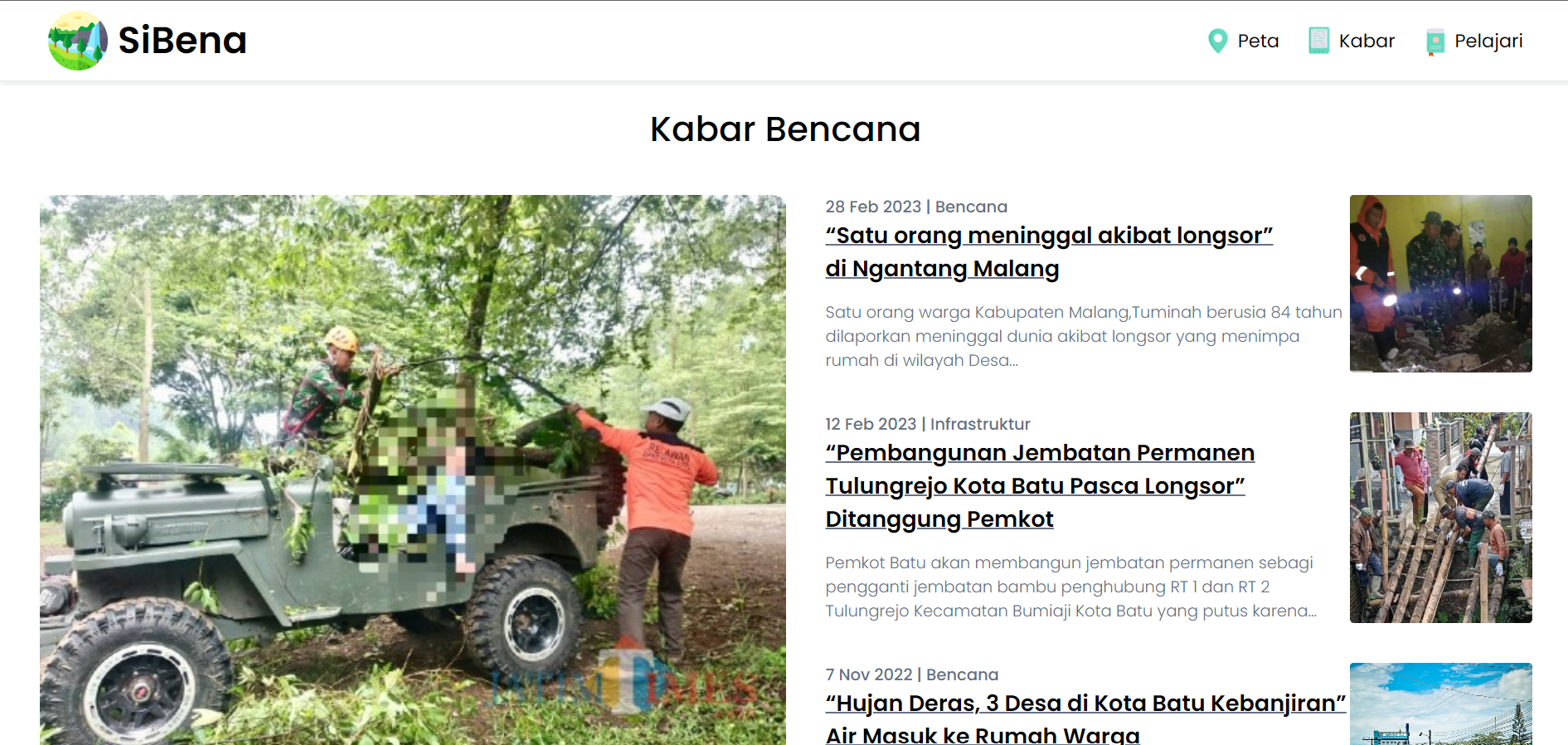Click the SiBena site title text
The image size is (1568, 745).
182,41
